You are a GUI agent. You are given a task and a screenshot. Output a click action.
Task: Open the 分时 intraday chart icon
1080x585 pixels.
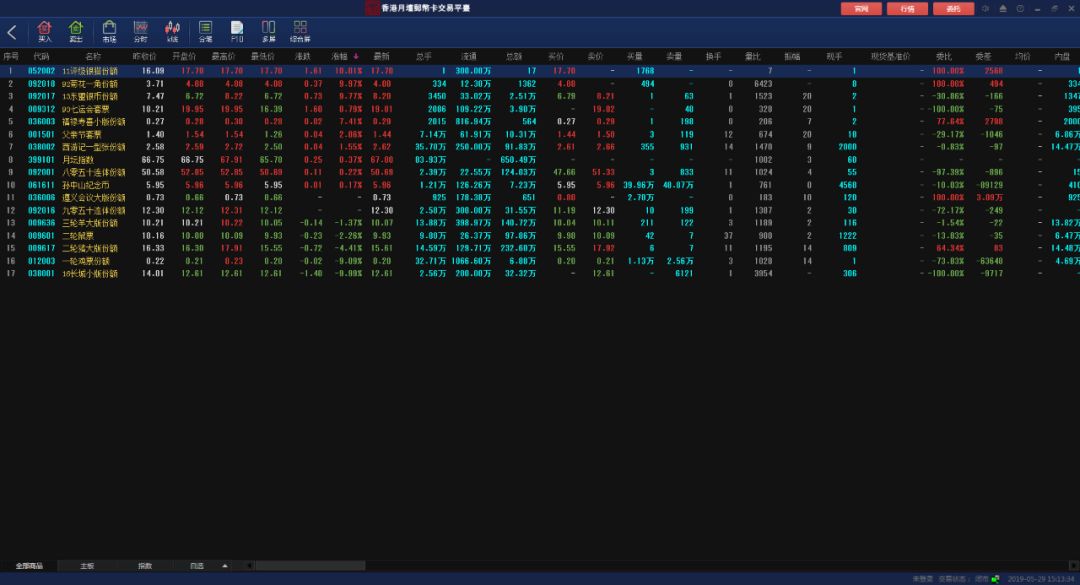[141, 31]
